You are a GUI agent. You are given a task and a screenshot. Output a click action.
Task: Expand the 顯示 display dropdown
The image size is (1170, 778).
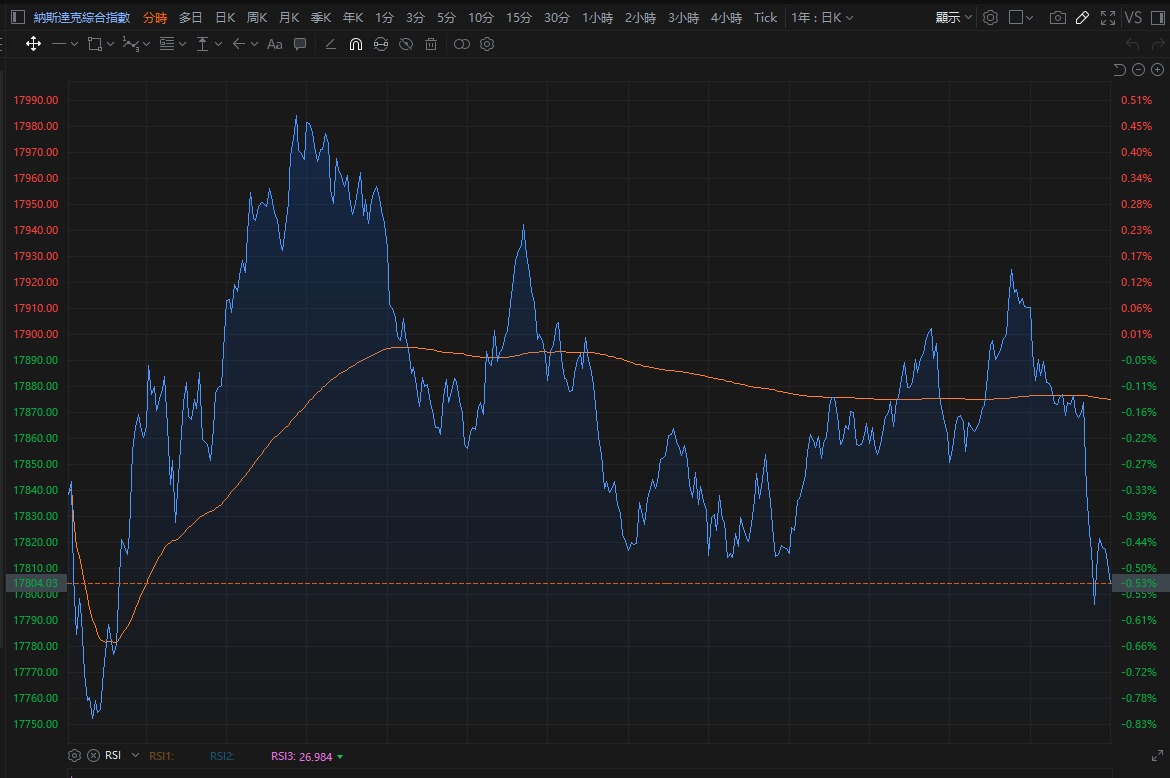point(954,18)
